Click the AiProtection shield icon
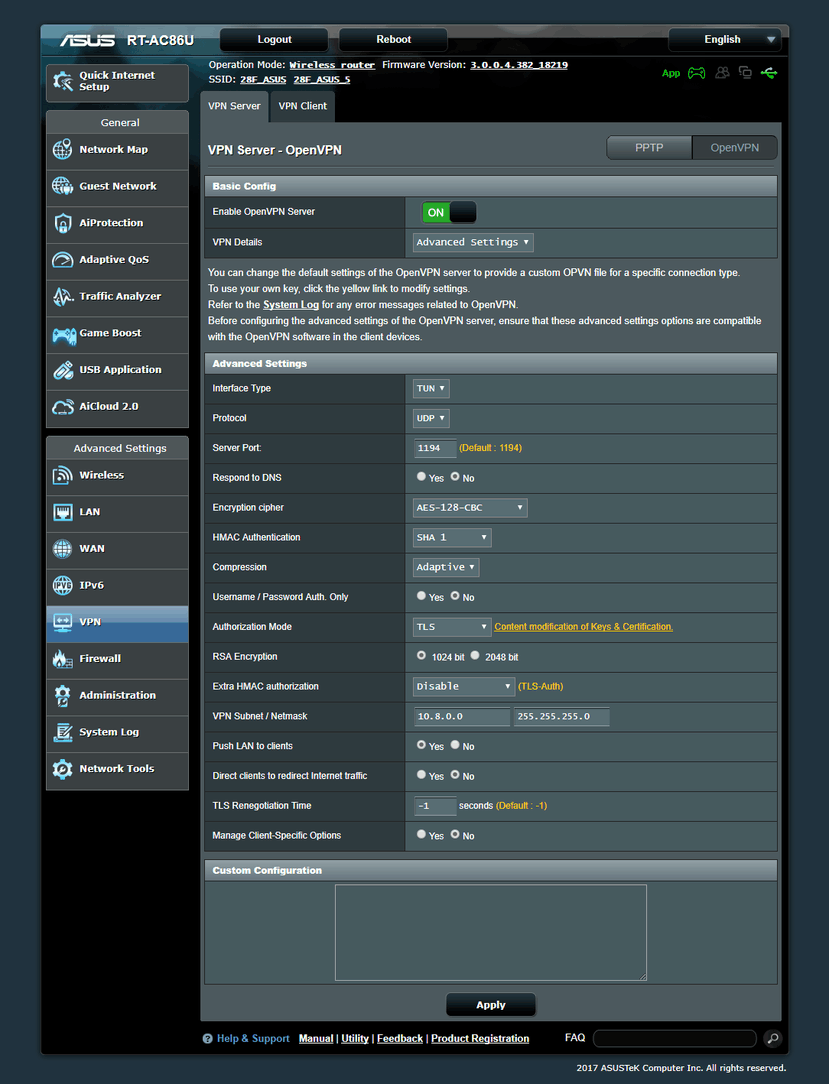The image size is (829, 1084). 62,223
